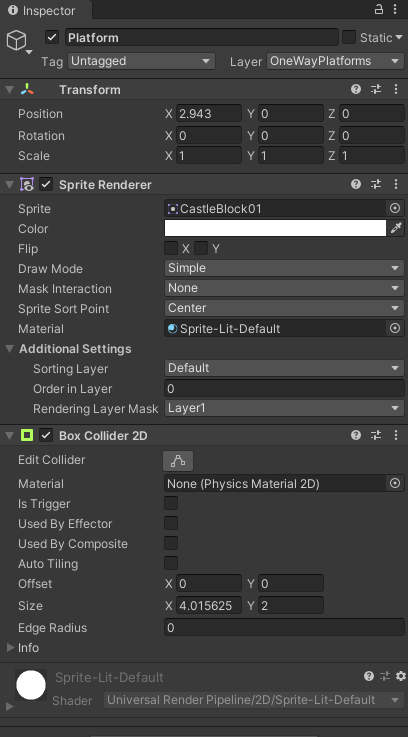
Task: Open the Transform component help reference icon
Action: [x=356, y=89]
